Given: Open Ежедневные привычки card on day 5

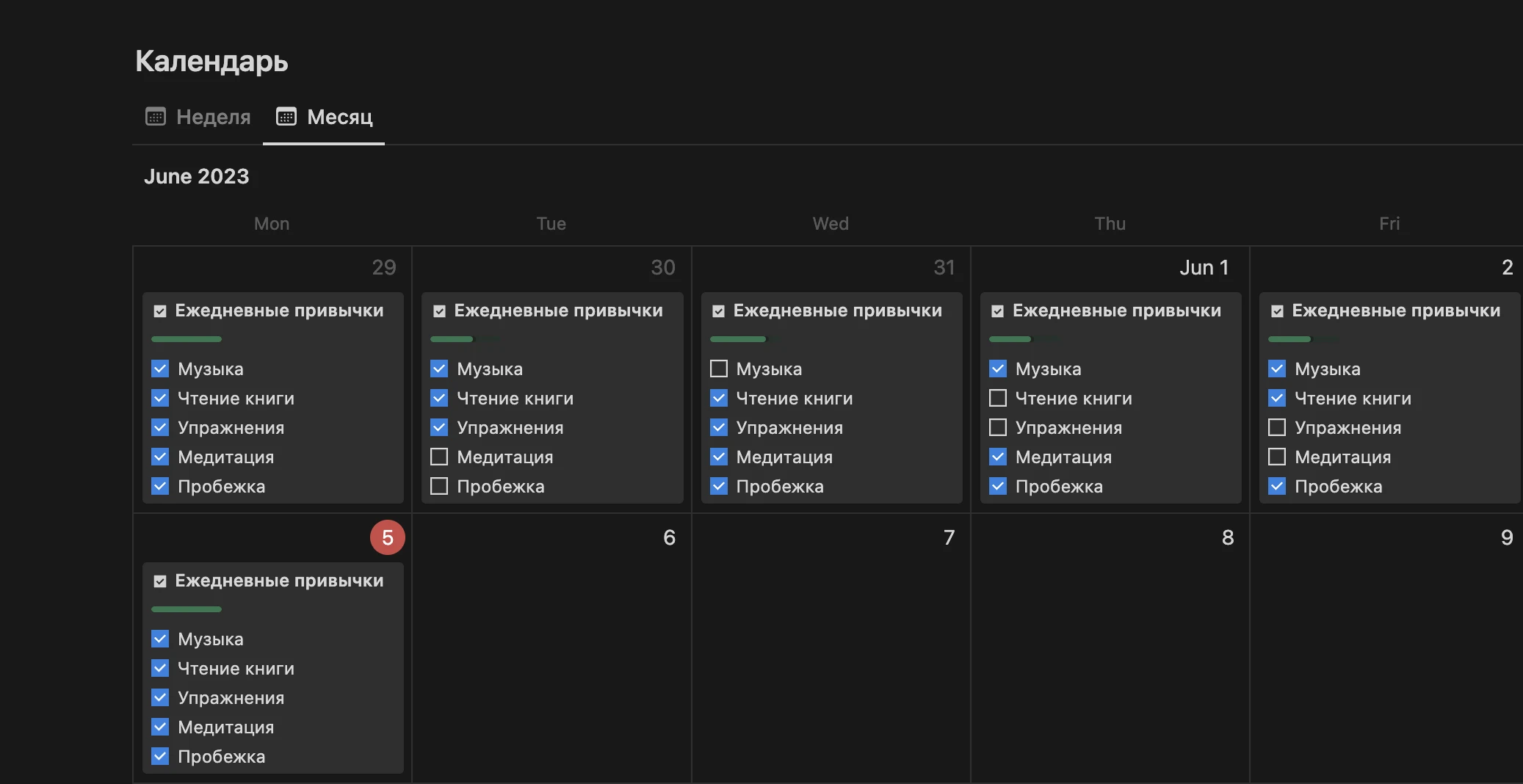Looking at the screenshot, I should coord(273,668).
